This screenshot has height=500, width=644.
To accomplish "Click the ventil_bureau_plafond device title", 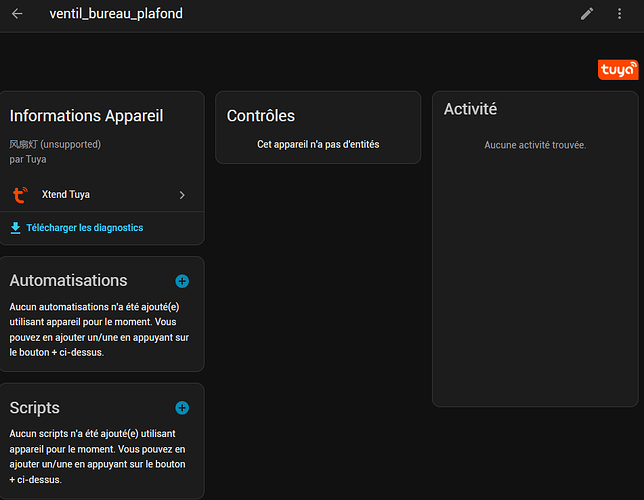I will 116,14.
